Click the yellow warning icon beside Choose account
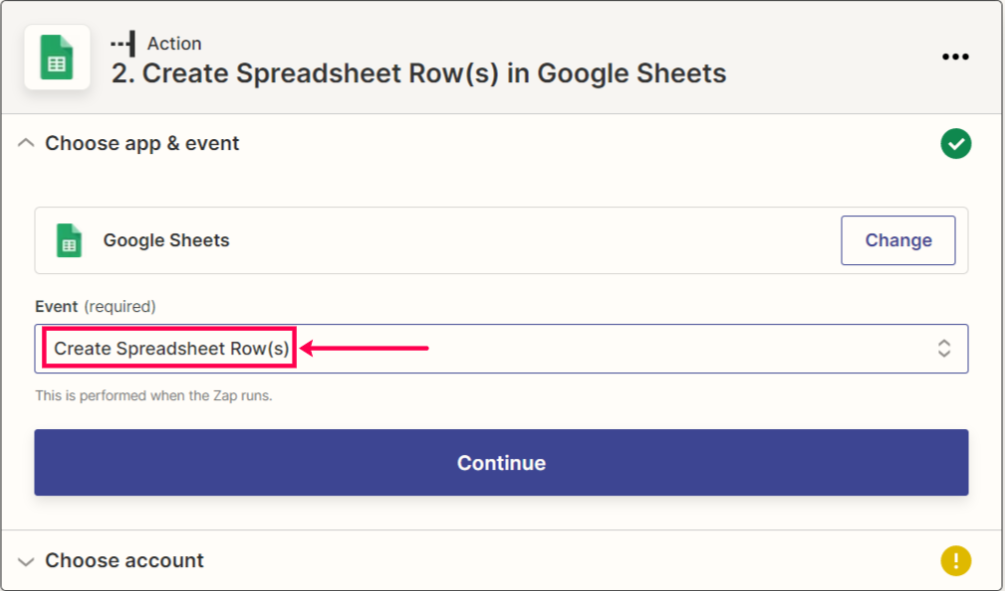 point(956,561)
